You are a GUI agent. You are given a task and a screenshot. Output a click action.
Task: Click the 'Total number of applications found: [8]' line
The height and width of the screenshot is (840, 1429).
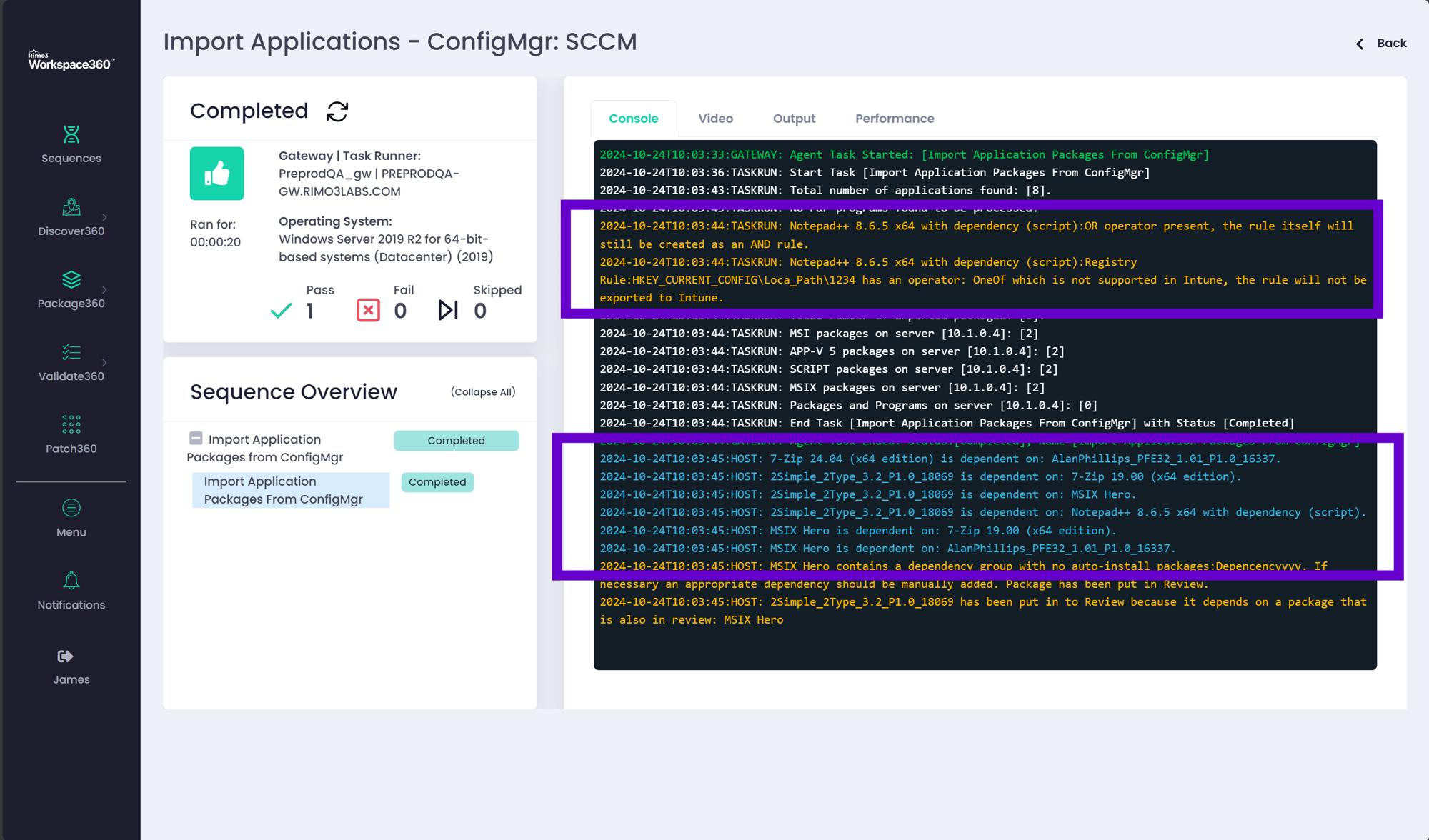(x=825, y=191)
